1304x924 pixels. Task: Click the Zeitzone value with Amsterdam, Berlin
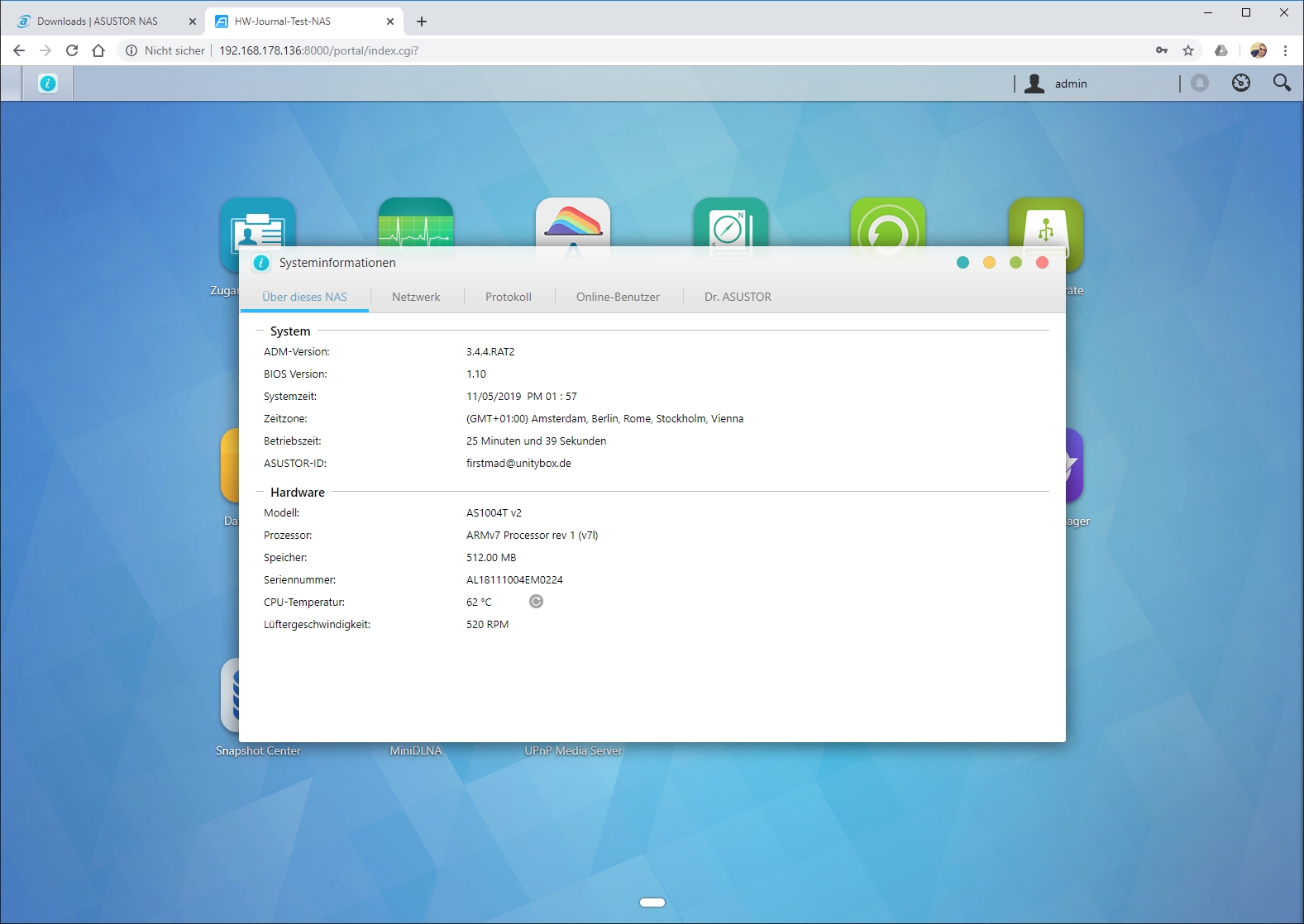tap(604, 419)
